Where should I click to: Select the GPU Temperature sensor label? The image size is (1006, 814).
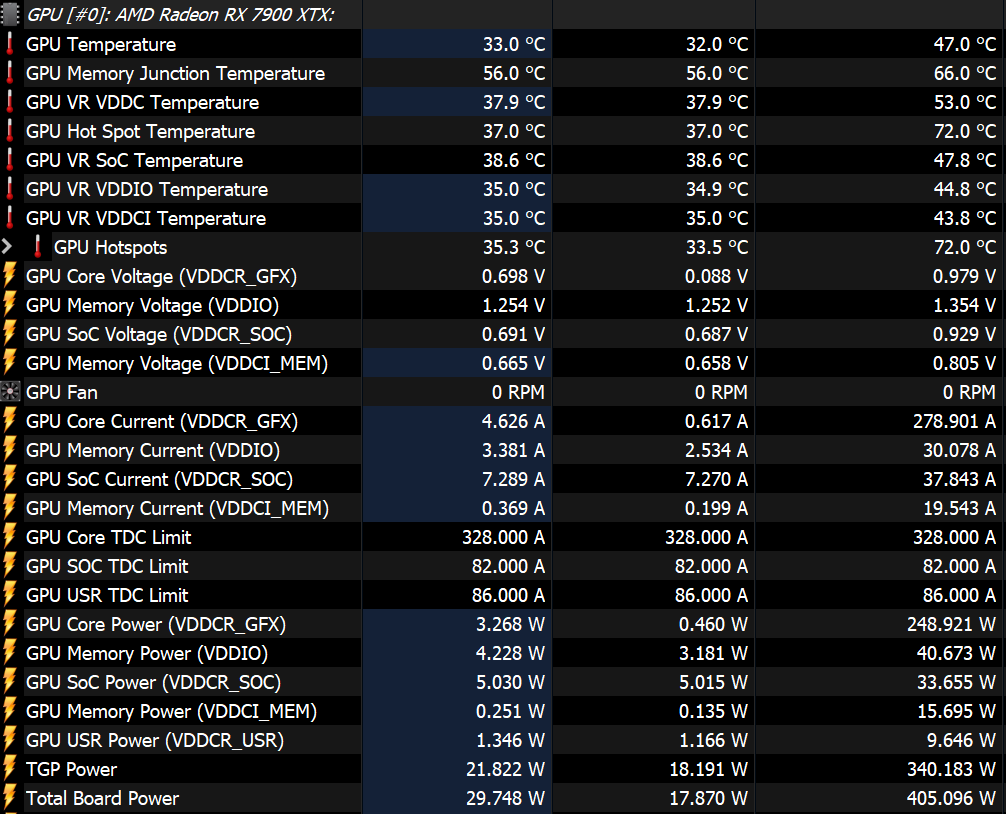(x=101, y=44)
